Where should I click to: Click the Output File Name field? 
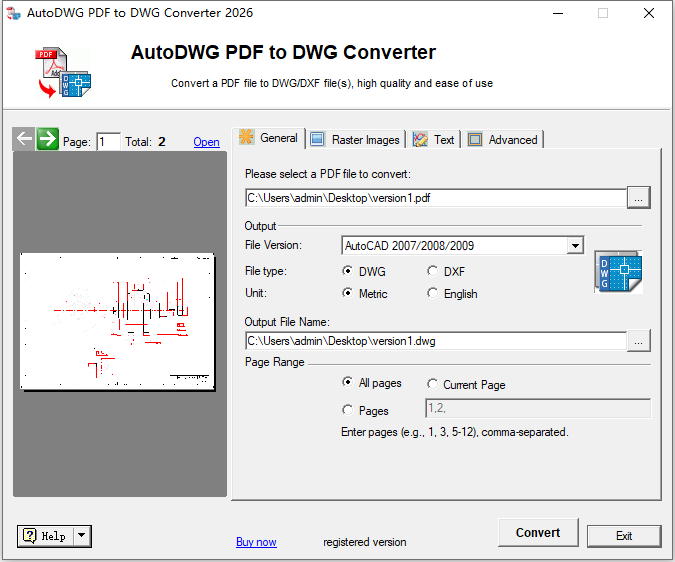point(436,341)
